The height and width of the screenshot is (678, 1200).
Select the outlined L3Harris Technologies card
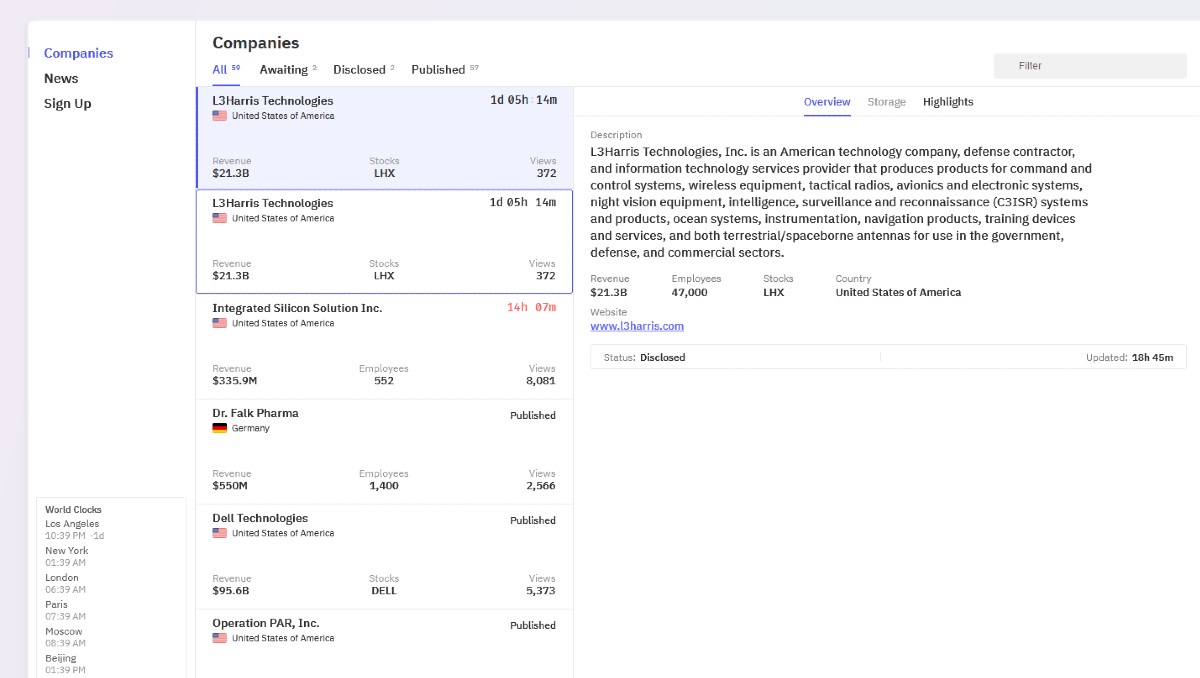[x=385, y=241]
